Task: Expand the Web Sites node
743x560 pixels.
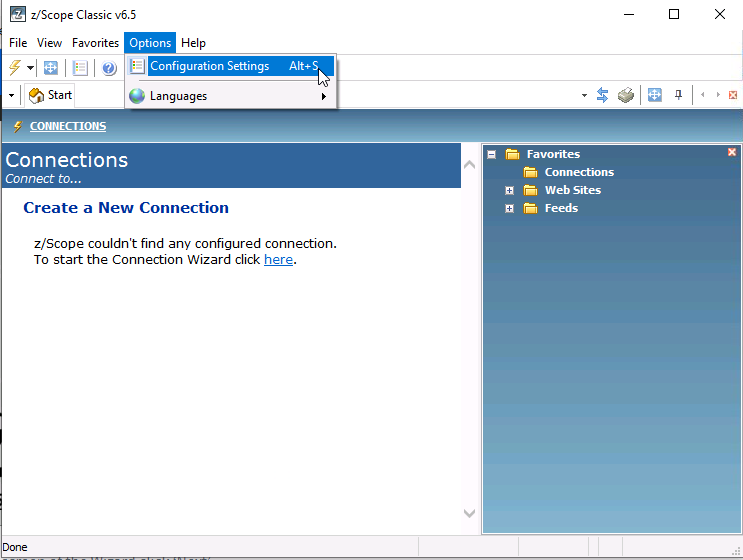Action: pos(509,190)
